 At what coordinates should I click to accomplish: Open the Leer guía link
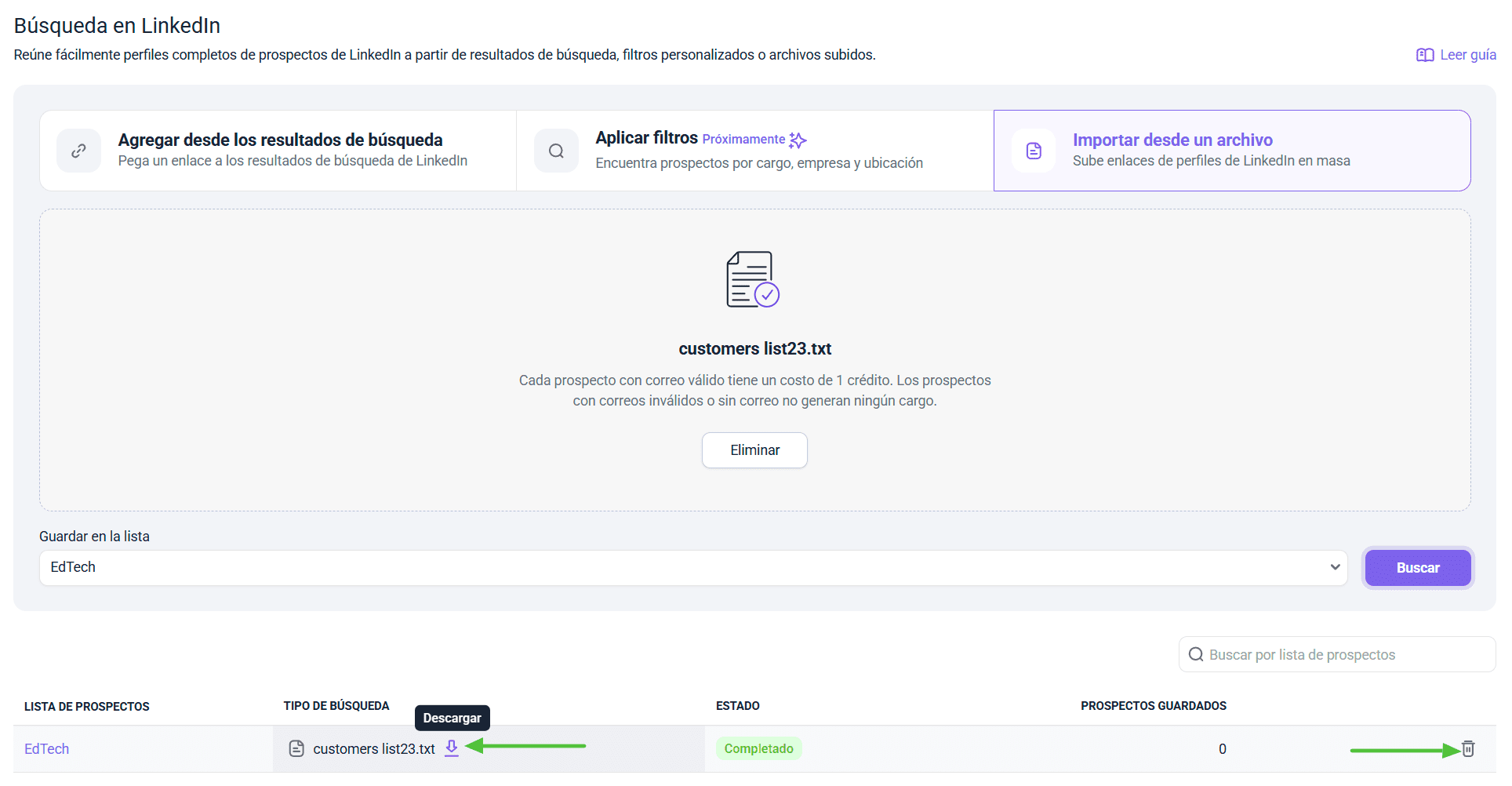click(1467, 55)
